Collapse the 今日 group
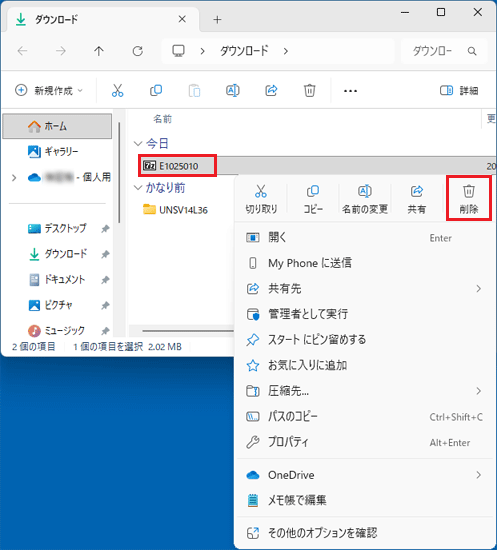The width and height of the screenshot is (497, 550). [x=138, y=143]
